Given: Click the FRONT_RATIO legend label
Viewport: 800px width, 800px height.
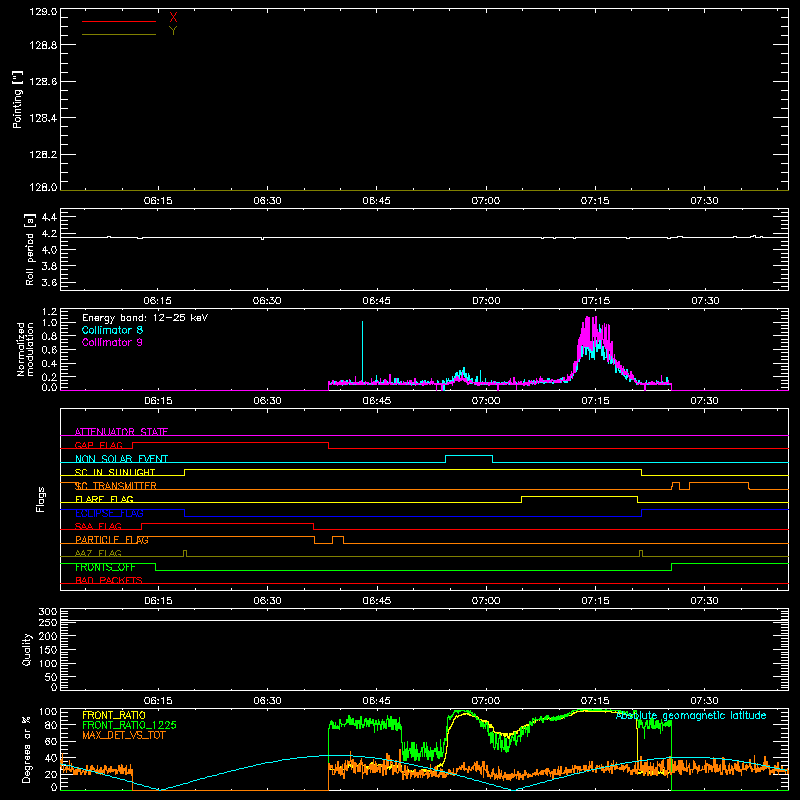Looking at the screenshot, I should tap(114, 715).
